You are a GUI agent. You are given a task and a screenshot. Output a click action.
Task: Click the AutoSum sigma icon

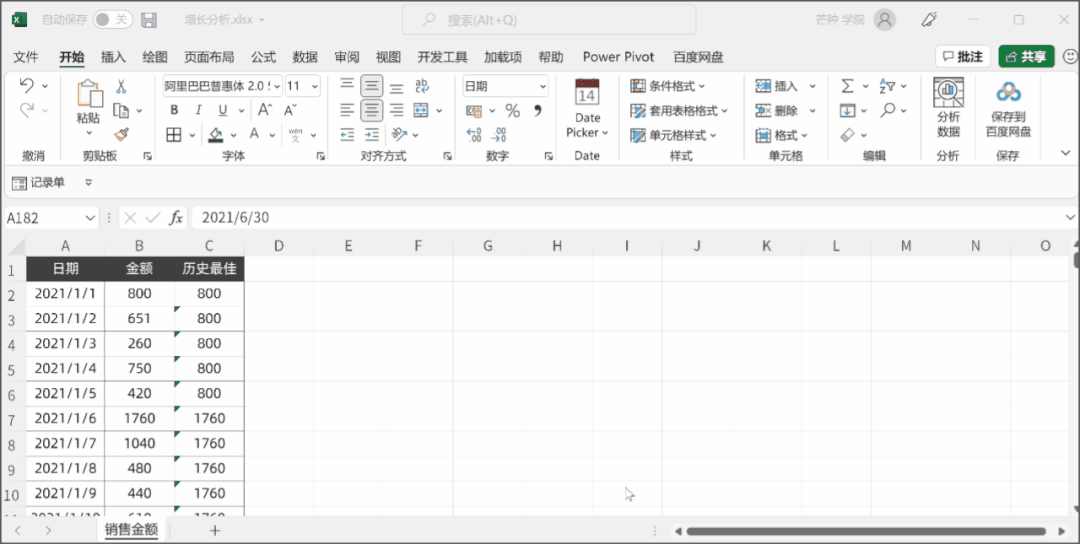[847, 87]
